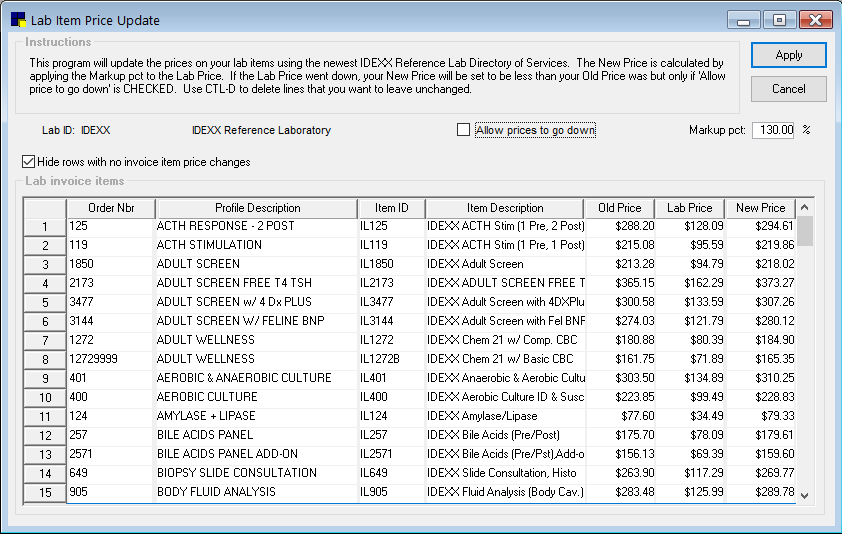842x534 pixels.
Task: Click Item ID cell IL1850
Action: (x=391, y=264)
